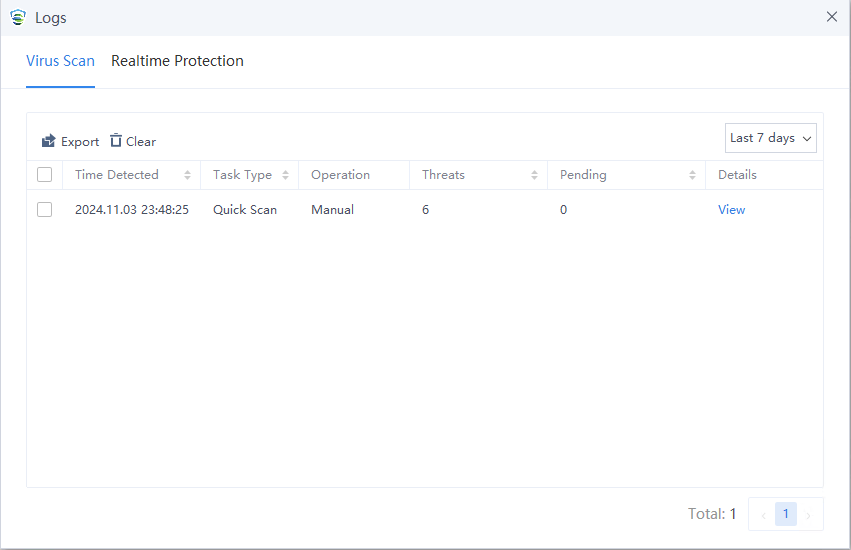View details of the Quick Scan log
851x550 pixels.
tap(731, 210)
